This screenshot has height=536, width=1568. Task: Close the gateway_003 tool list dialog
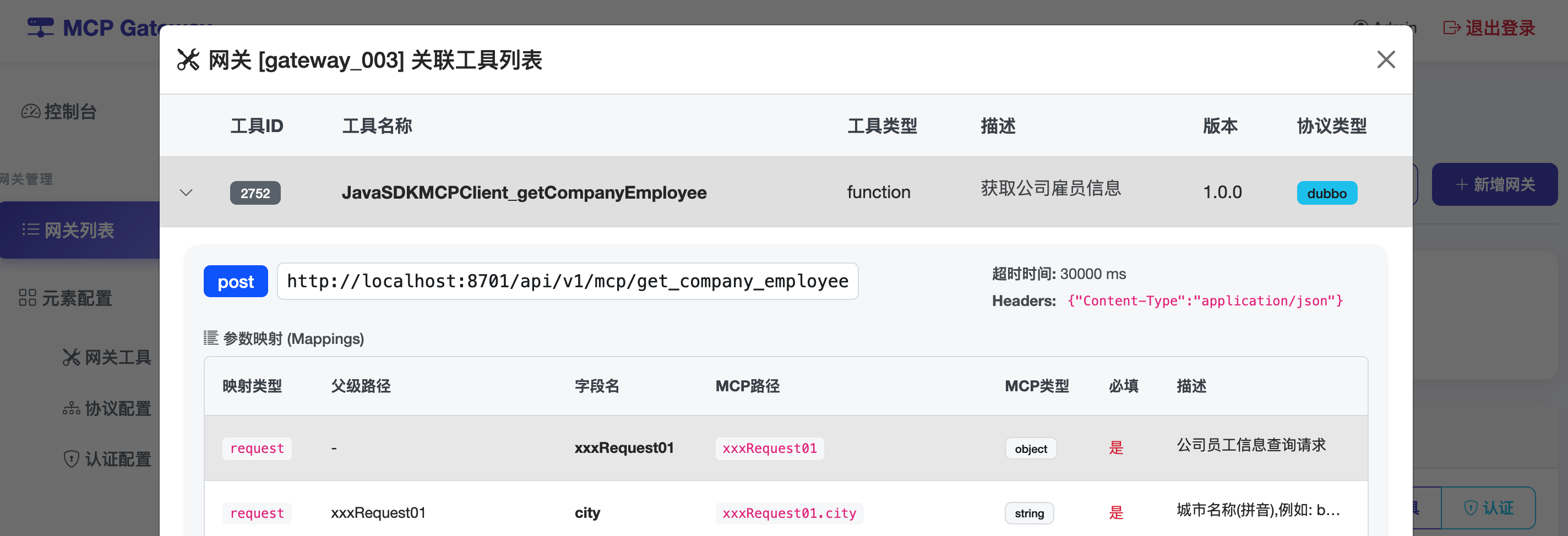[1385, 59]
